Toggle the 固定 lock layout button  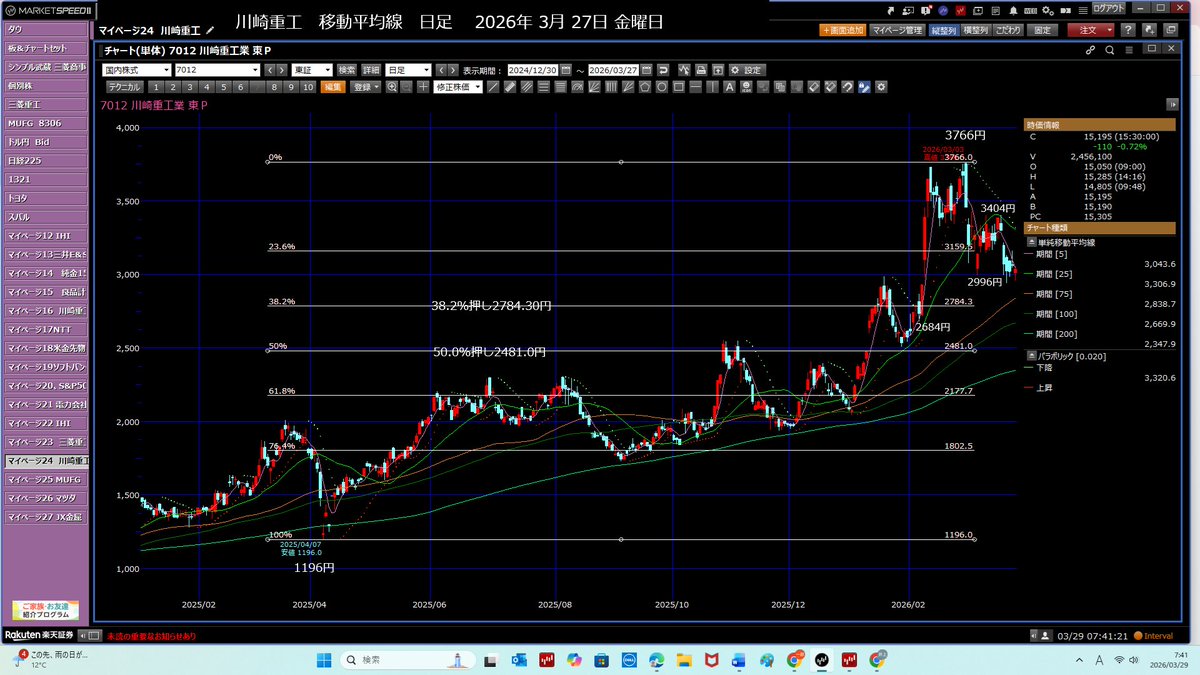(1042, 30)
